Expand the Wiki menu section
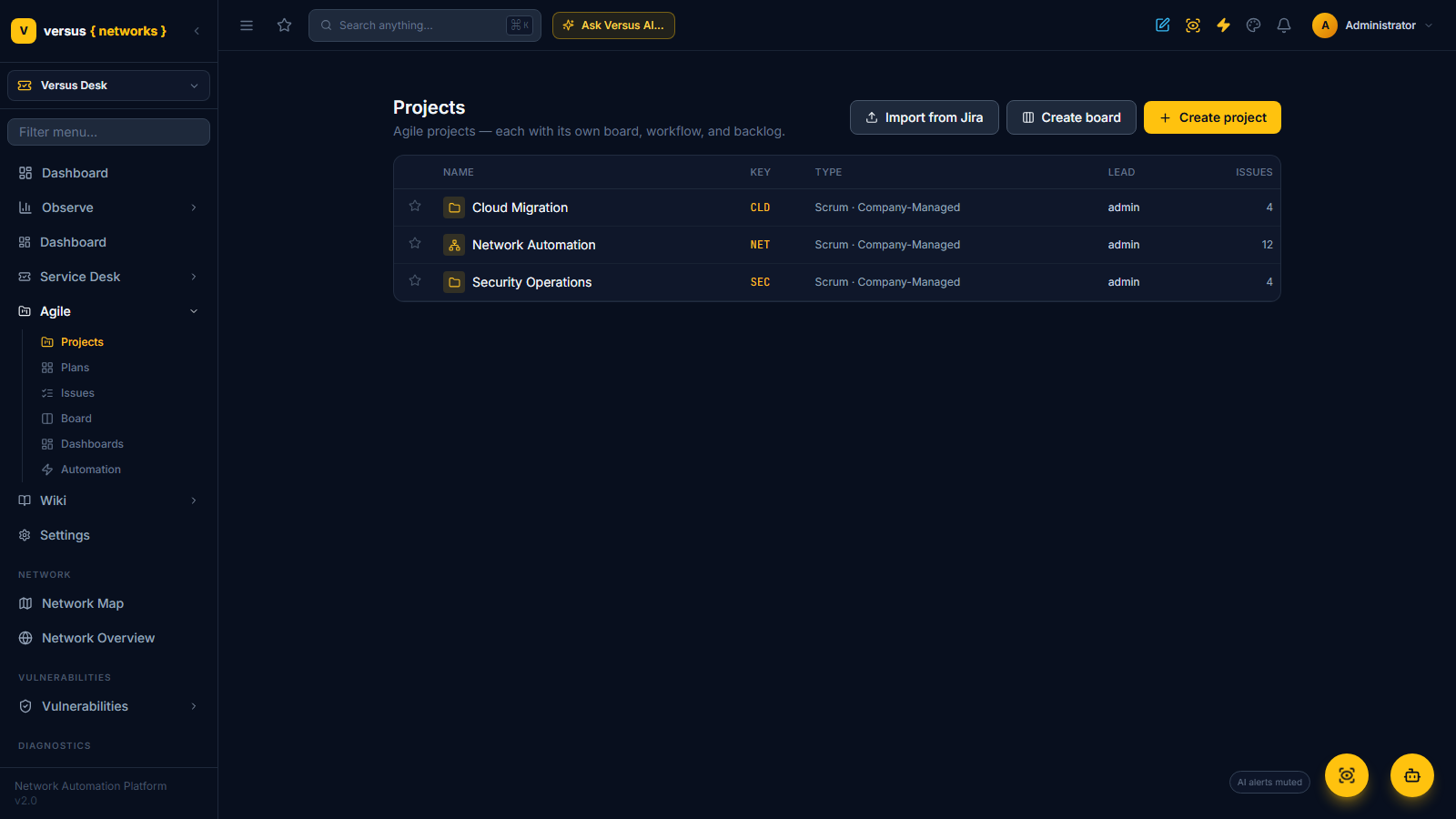This screenshot has height=819, width=1456. click(108, 500)
